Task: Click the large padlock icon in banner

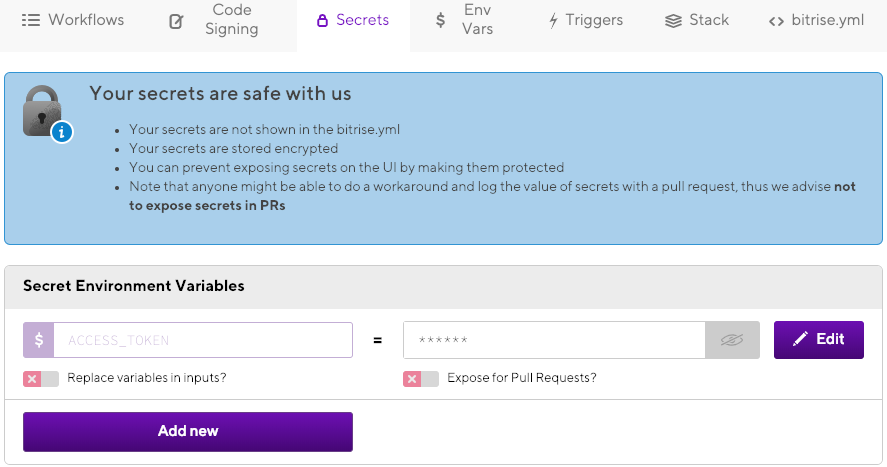Action: tap(43, 109)
